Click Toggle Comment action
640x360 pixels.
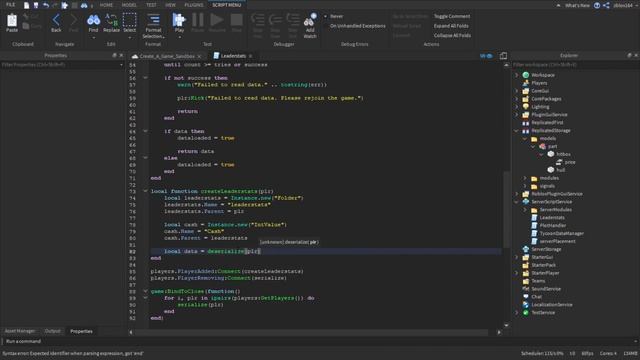tap(452, 16)
